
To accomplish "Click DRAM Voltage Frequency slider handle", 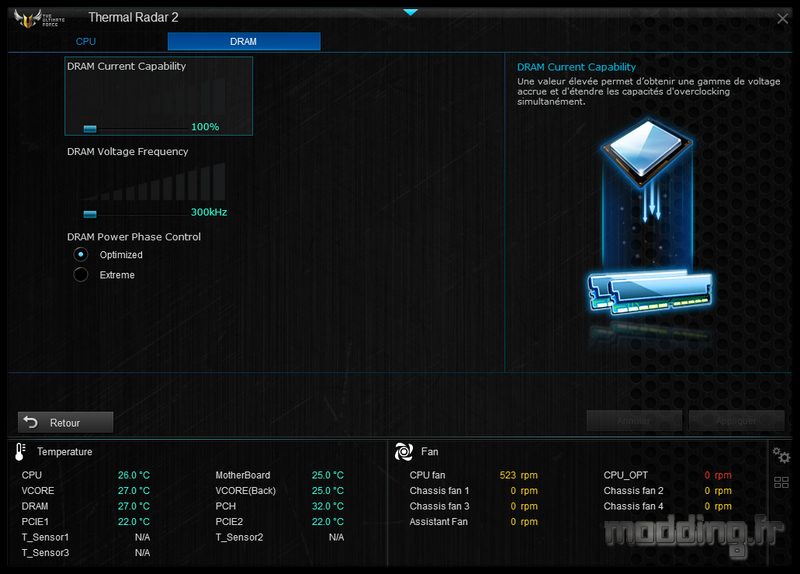I will [90, 214].
